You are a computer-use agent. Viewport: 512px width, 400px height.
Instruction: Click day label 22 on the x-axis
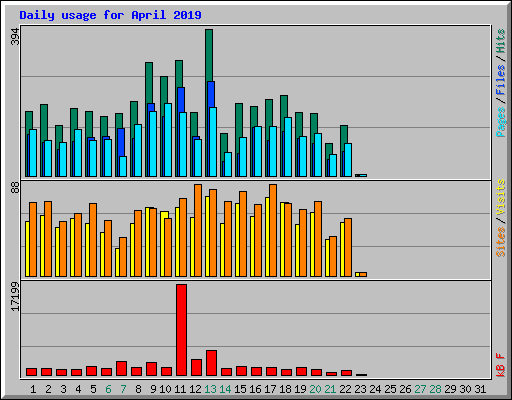pyautogui.click(x=345, y=389)
